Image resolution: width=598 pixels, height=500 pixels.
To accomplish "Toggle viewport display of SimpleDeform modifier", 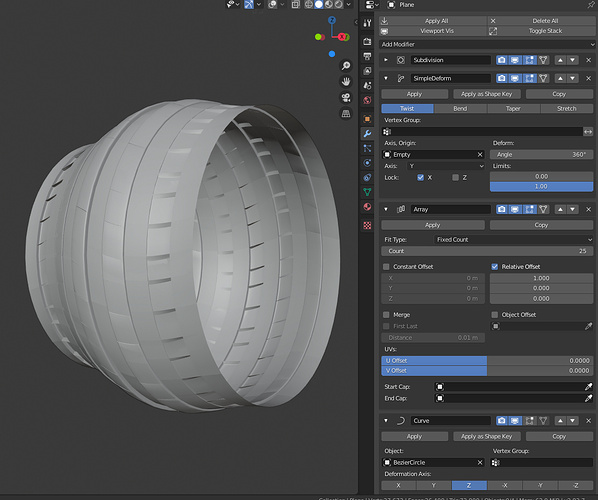I will [x=515, y=78].
